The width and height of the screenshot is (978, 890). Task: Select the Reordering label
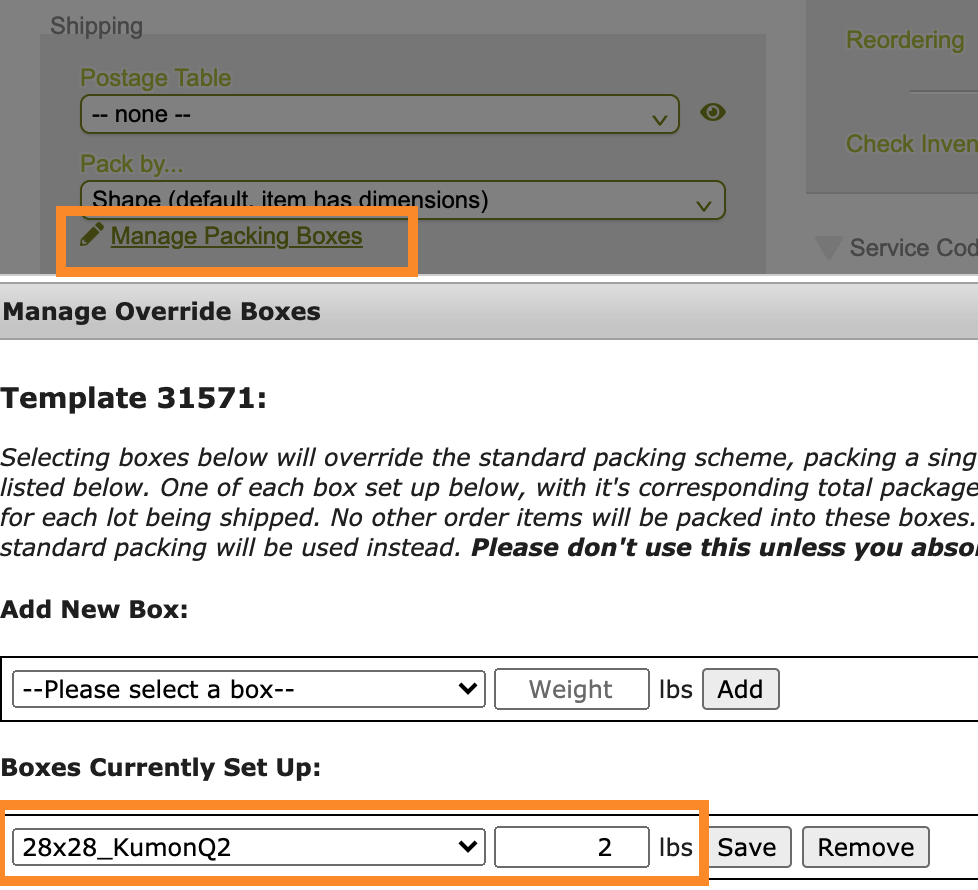[x=904, y=40]
